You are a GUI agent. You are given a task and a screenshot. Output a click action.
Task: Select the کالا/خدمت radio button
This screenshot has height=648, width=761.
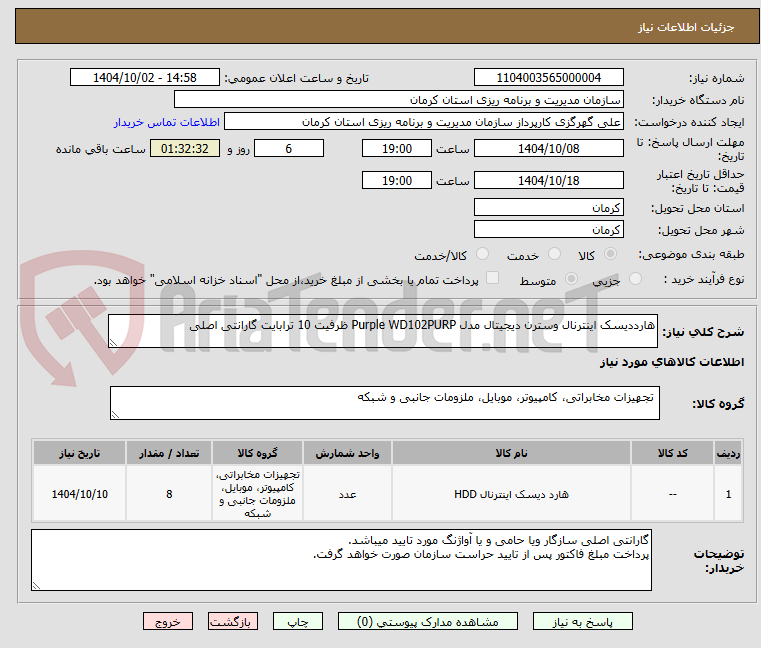click(482, 254)
